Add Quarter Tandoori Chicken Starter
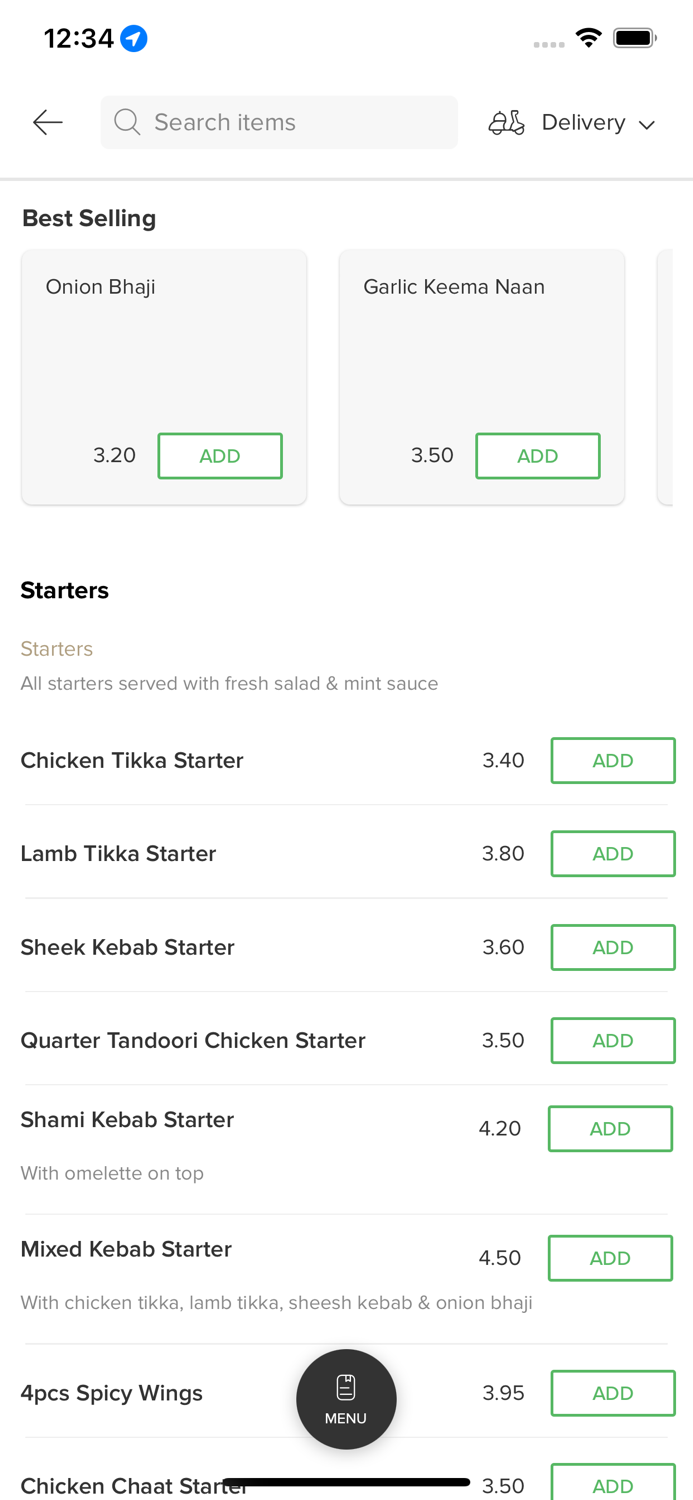 pyautogui.click(x=612, y=1041)
